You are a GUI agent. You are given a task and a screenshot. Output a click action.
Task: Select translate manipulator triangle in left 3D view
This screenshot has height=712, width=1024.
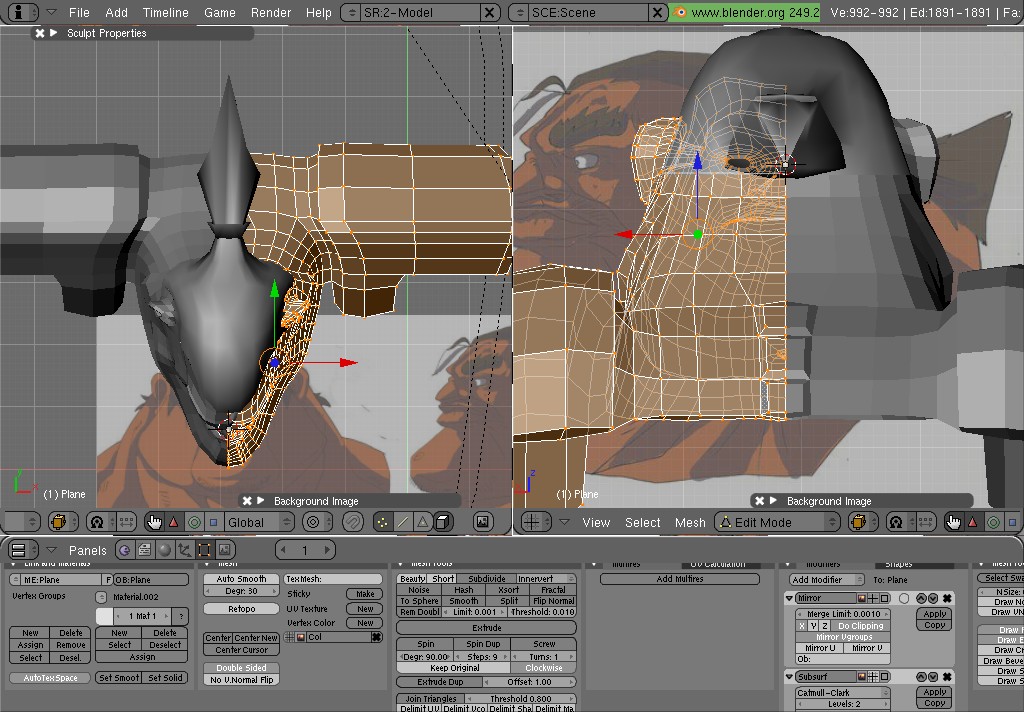coord(173,522)
